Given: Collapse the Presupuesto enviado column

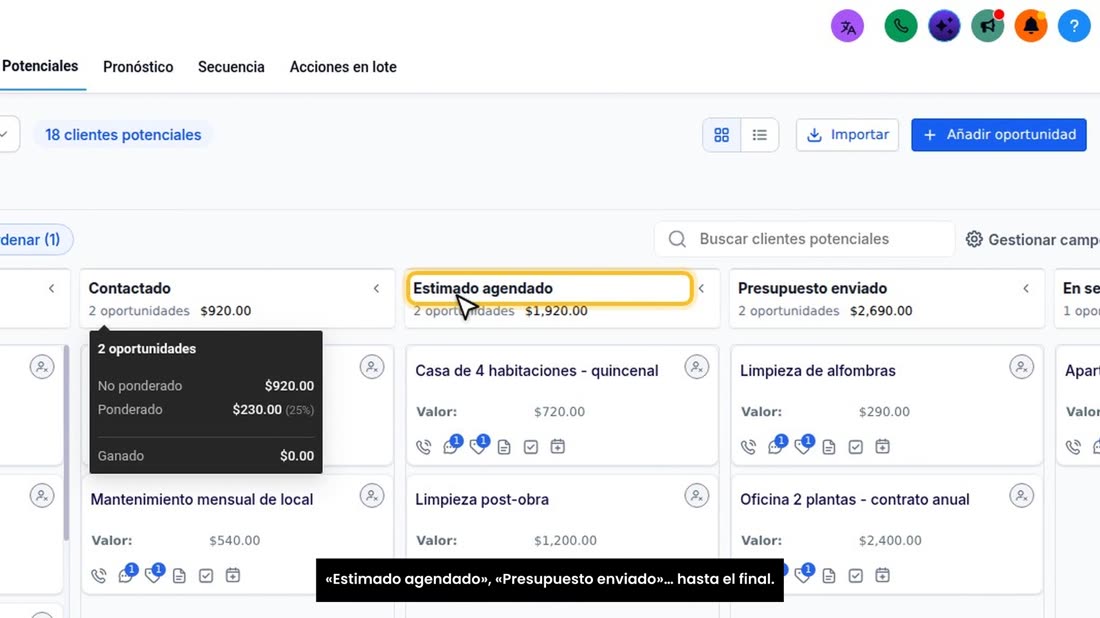Looking at the screenshot, I should [x=1026, y=288].
